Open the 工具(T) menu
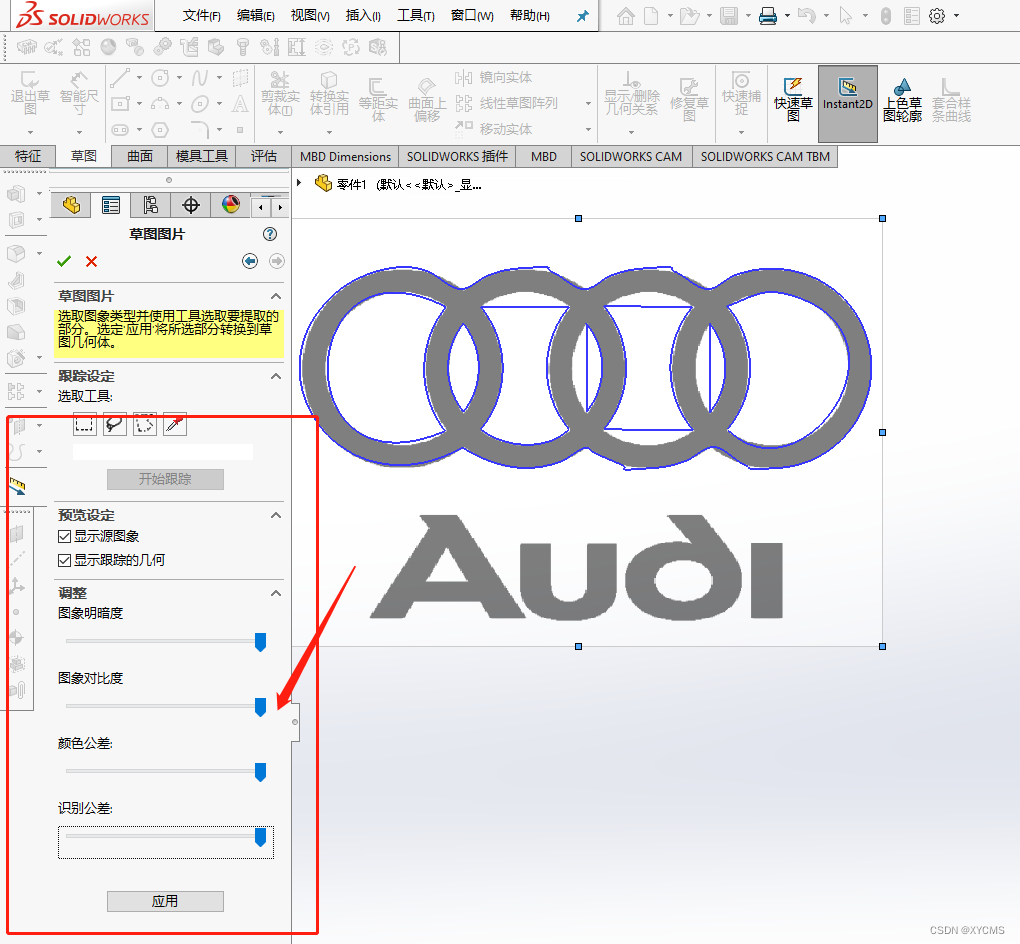1020x944 pixels. (x=416, y=16)
